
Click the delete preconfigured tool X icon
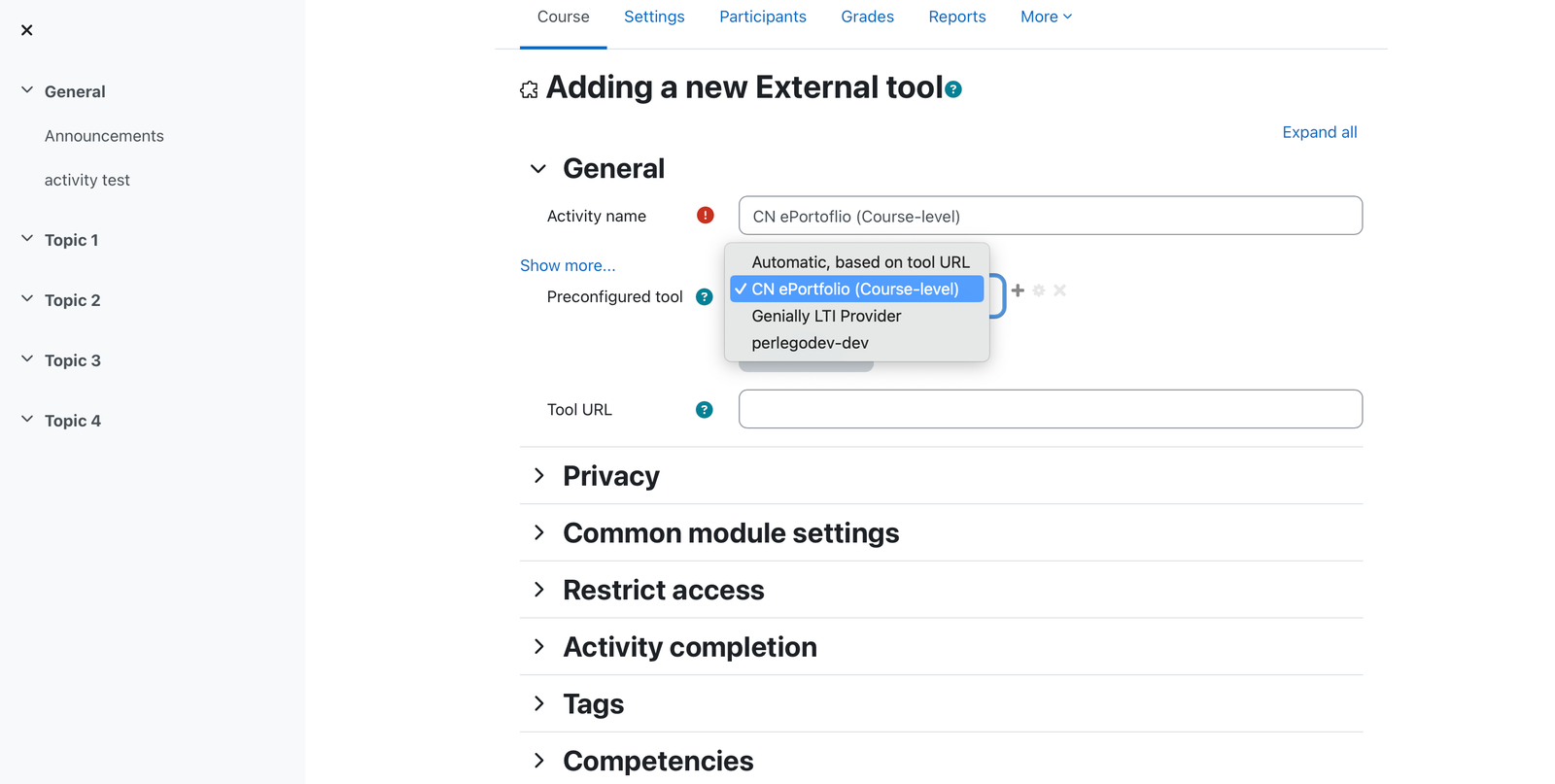(x=1060, y=290)
